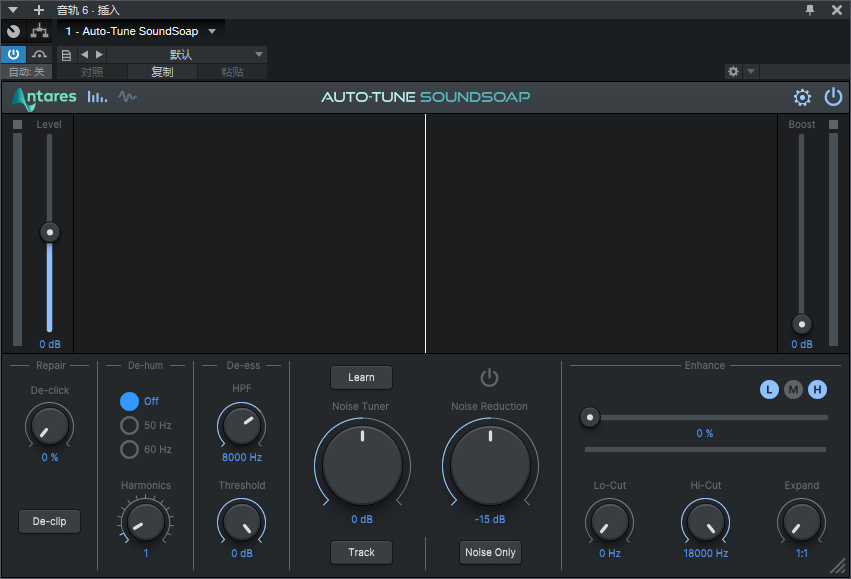The width and height of the screenshot is (851, 579).
Task: Go to previous preset arrow
Action: pyautogui.click(x=84, y=54)
